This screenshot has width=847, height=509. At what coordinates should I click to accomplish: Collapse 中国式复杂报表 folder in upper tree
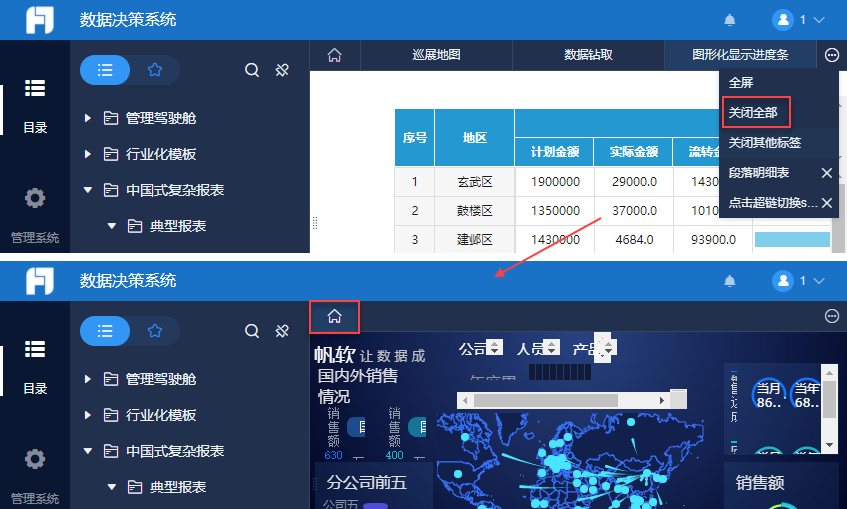(x=88, y=190)
